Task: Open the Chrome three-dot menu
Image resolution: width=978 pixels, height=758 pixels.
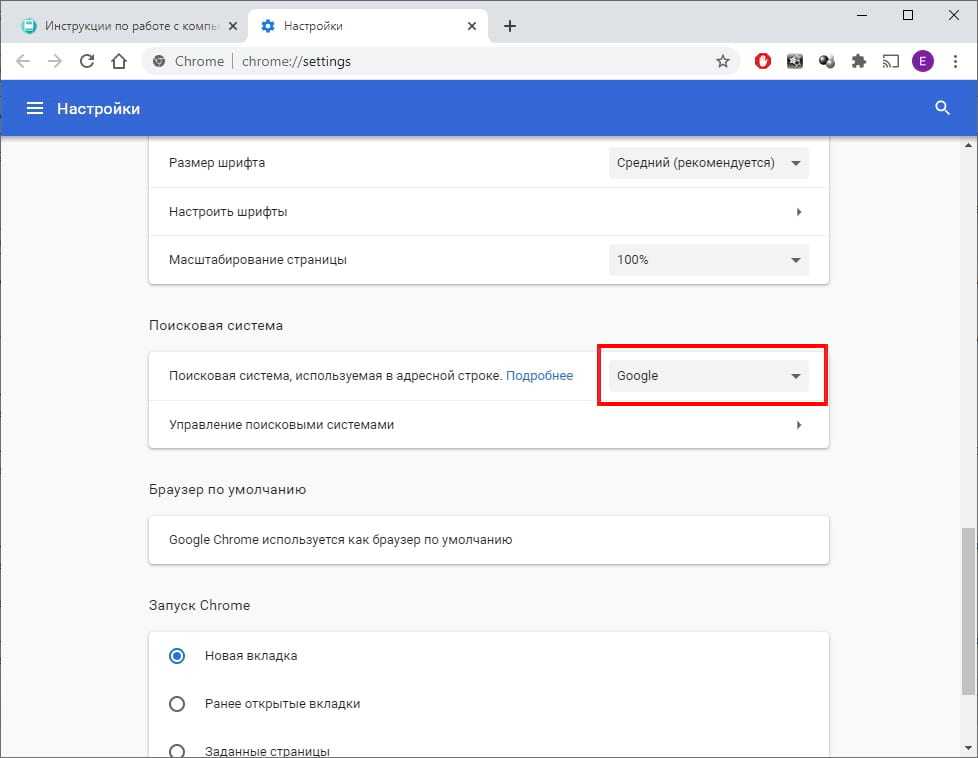Action: pyautogui.click(x=955, y=61)
